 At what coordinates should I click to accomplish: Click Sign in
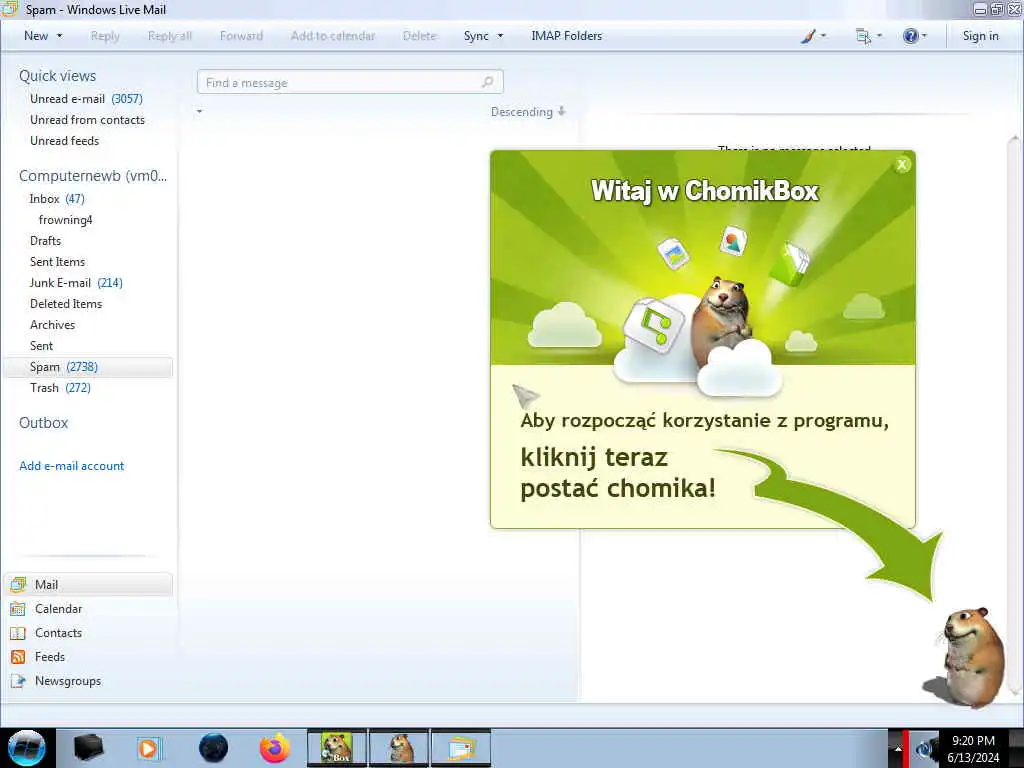click(980, 36)
